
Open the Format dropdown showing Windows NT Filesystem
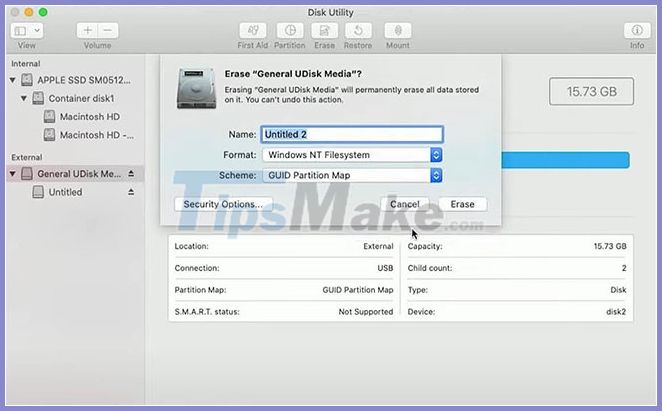tap(352, 155)
